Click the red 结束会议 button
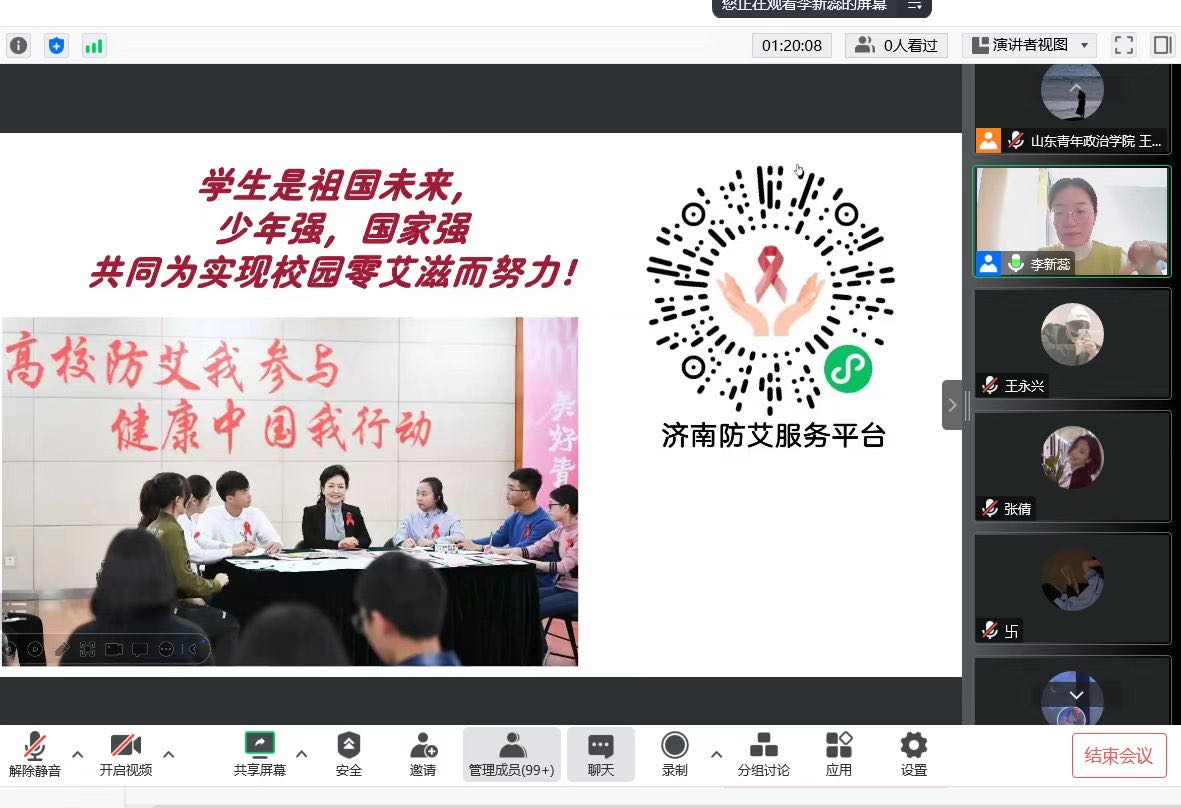Viewport: 1181px width, 808px height. (x=1119, y=755)
